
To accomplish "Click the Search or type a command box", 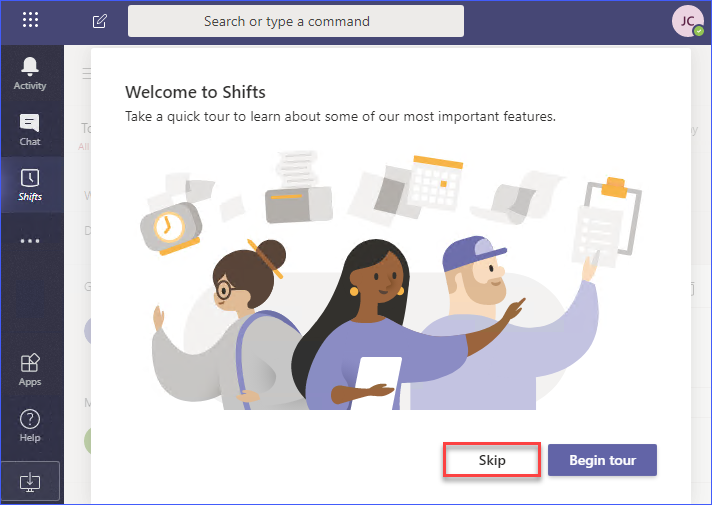I will (x=296, y=21).
